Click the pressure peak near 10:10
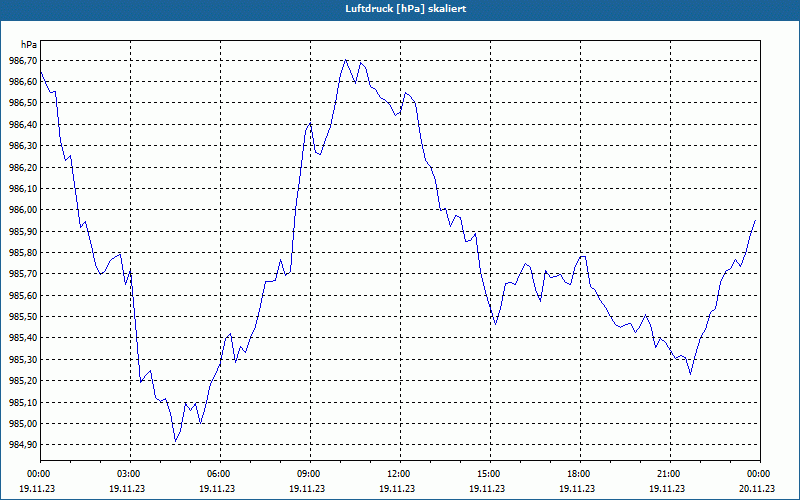This screenshot has width=800, height=500. pos(346,60)
